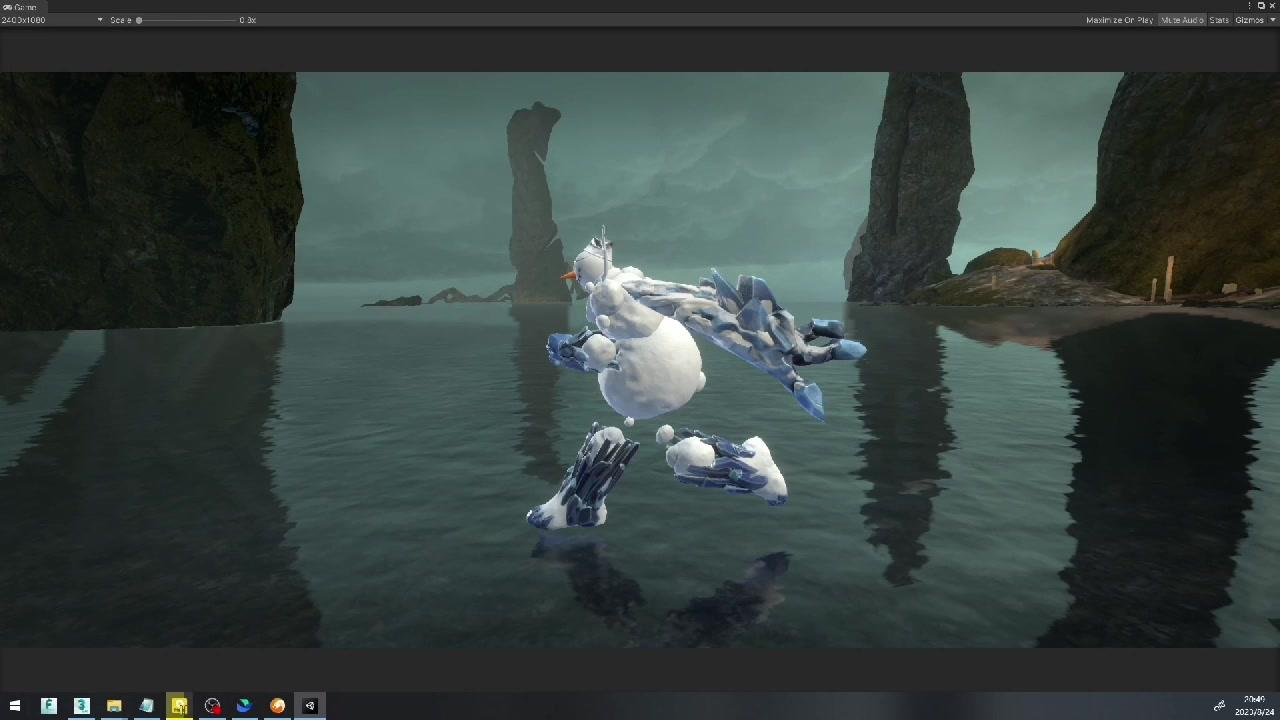The height and width of the screenshot is (720, 1280).
Task: Click the yellow highlighted taskbar app
Action: tap(179, 706)
